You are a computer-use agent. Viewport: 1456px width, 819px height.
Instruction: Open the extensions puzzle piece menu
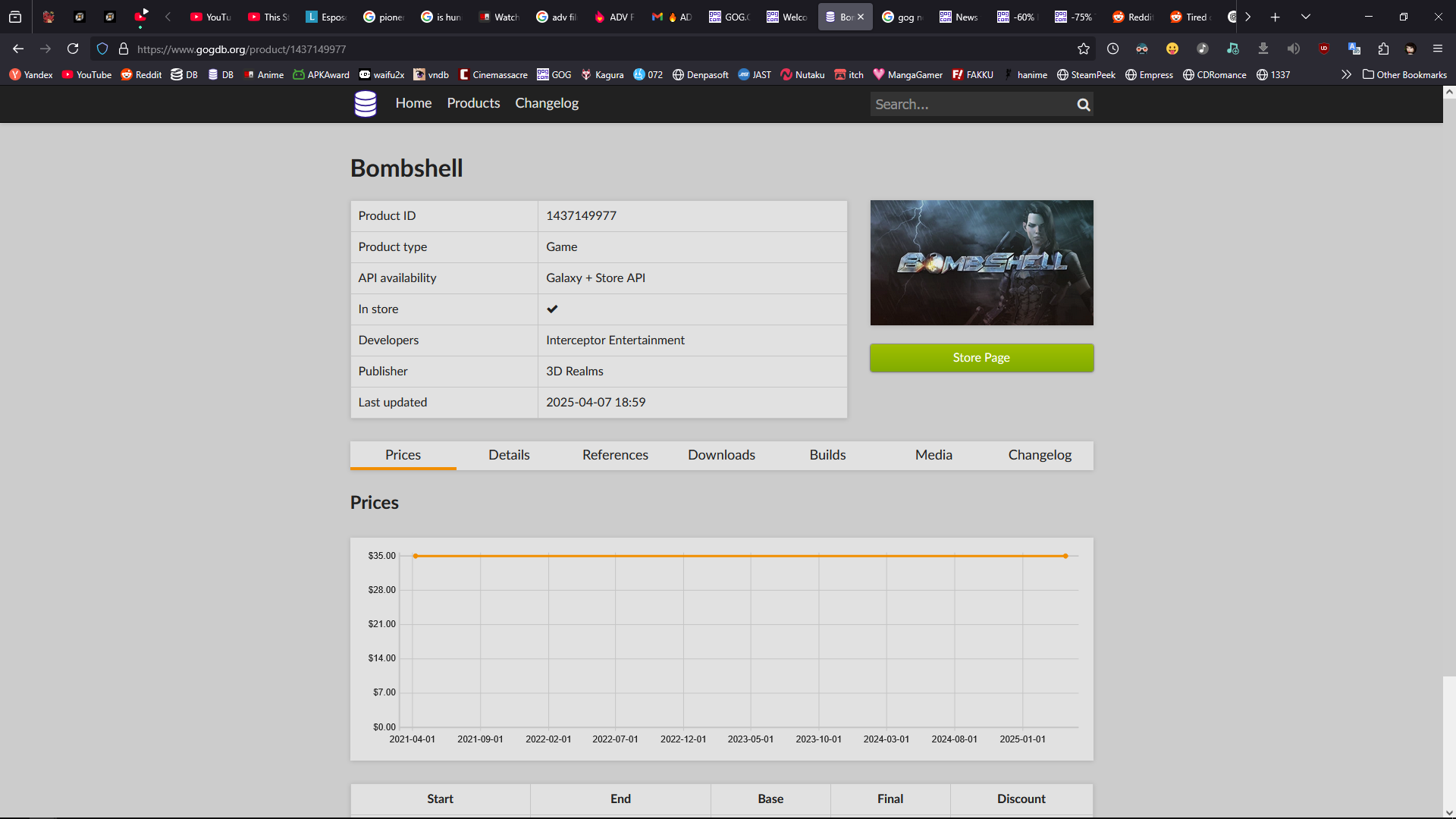1383,49
